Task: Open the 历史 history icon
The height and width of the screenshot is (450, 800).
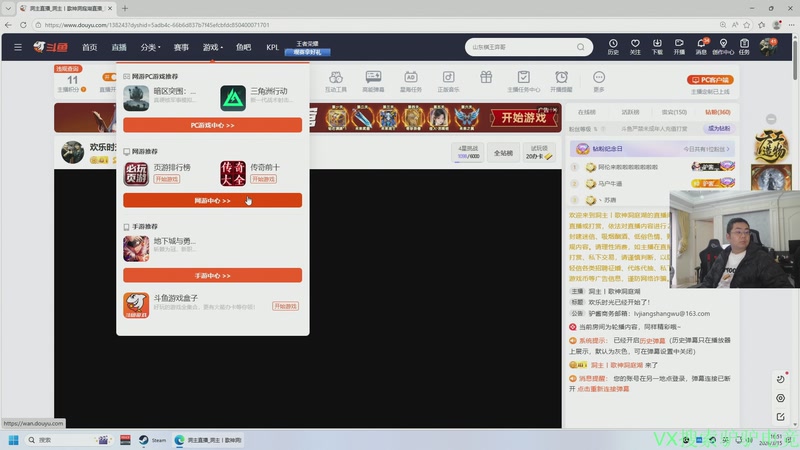Action: 613,47
